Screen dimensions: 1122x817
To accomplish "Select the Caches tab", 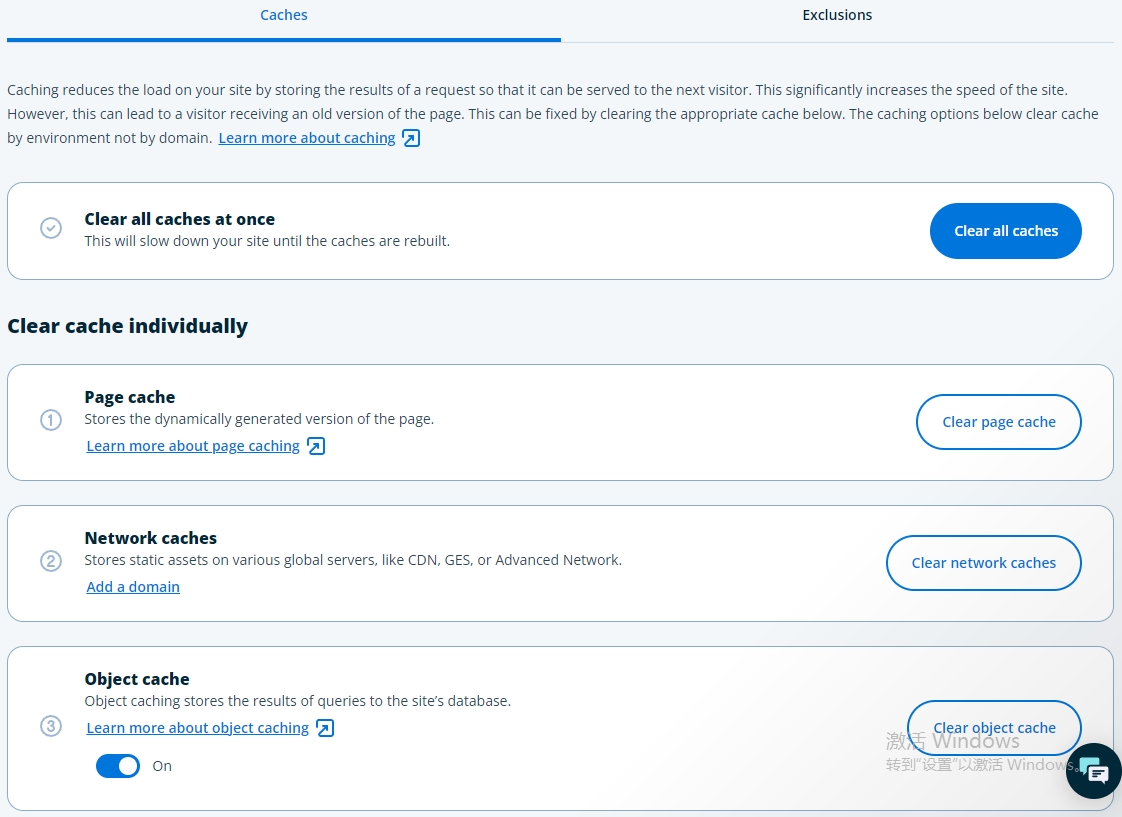I will [284, 15].
